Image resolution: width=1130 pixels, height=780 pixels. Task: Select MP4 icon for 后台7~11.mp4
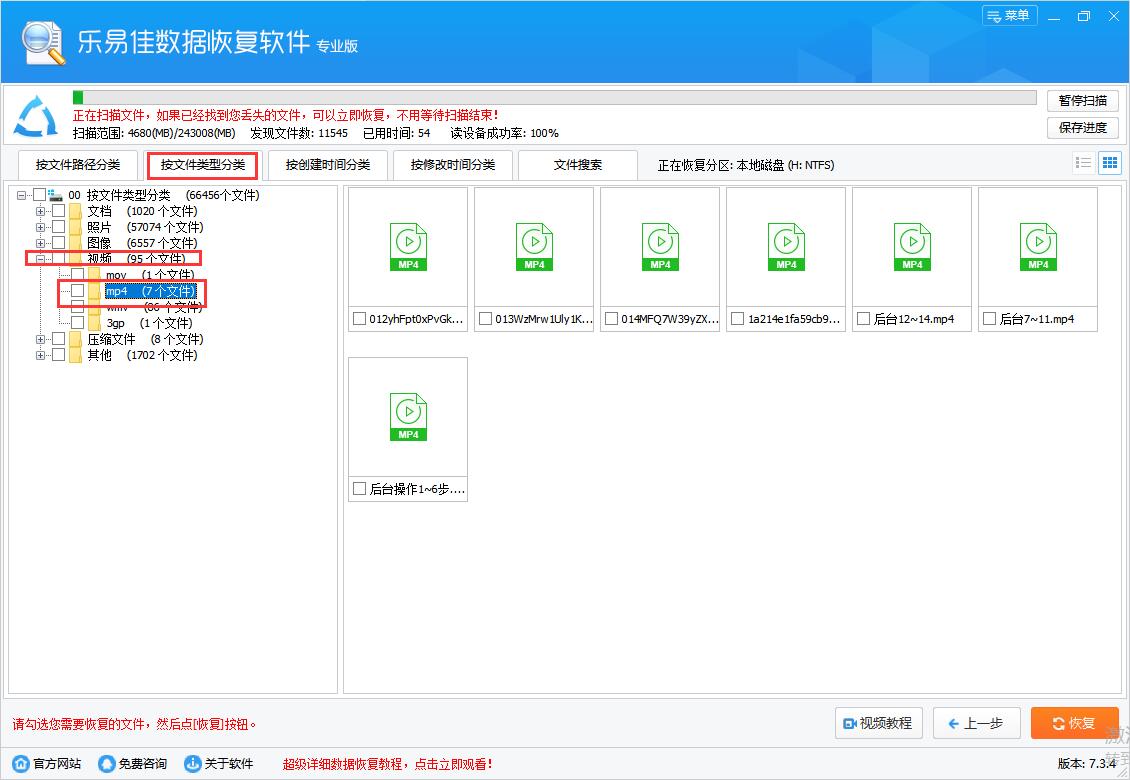[1038, 247]
